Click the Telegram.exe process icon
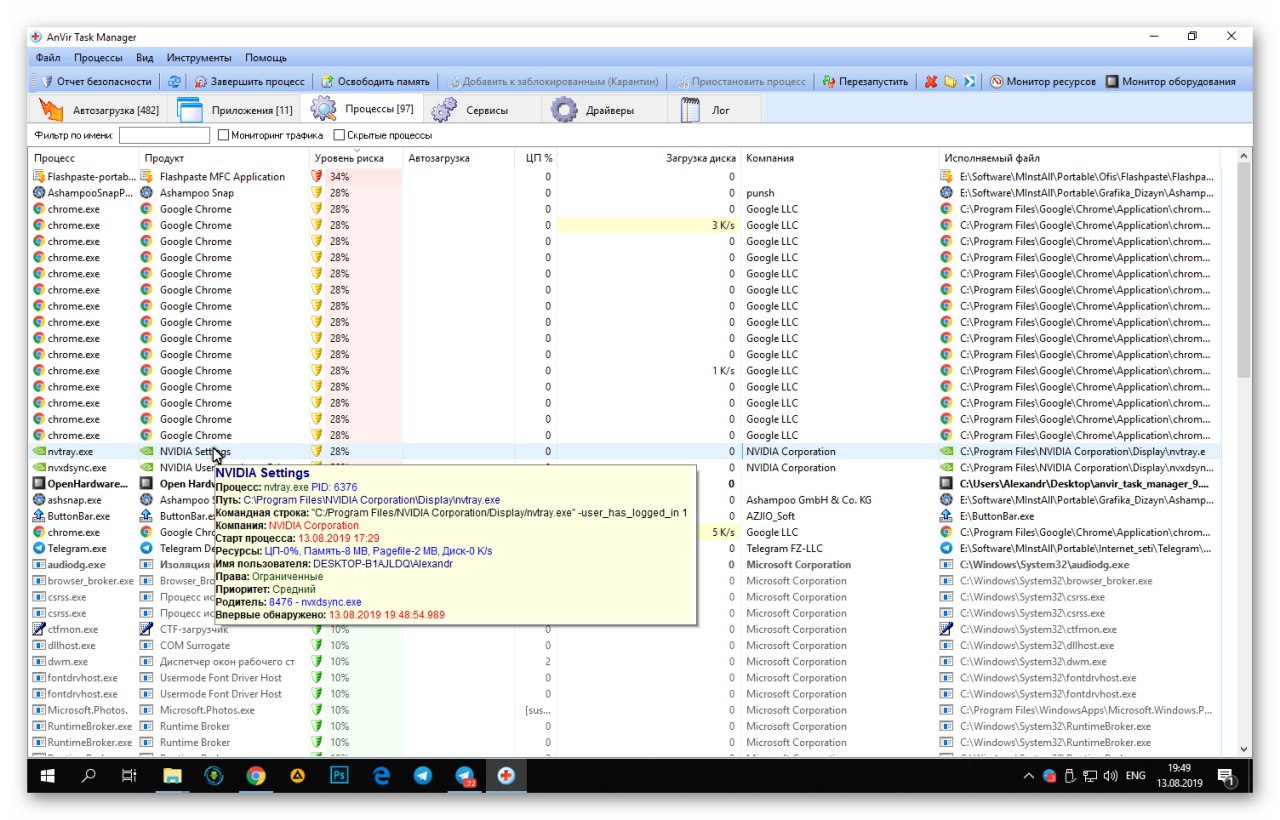 point(39,548)
